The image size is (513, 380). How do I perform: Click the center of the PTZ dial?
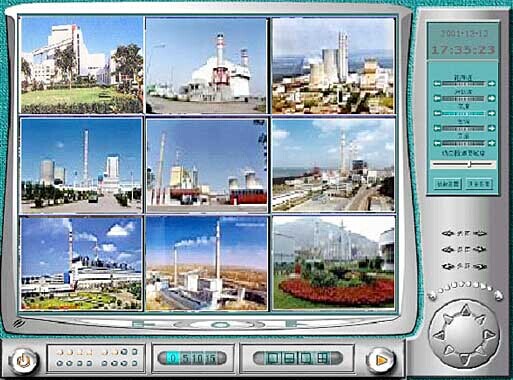pyautogui.click(x=465, y=334)
